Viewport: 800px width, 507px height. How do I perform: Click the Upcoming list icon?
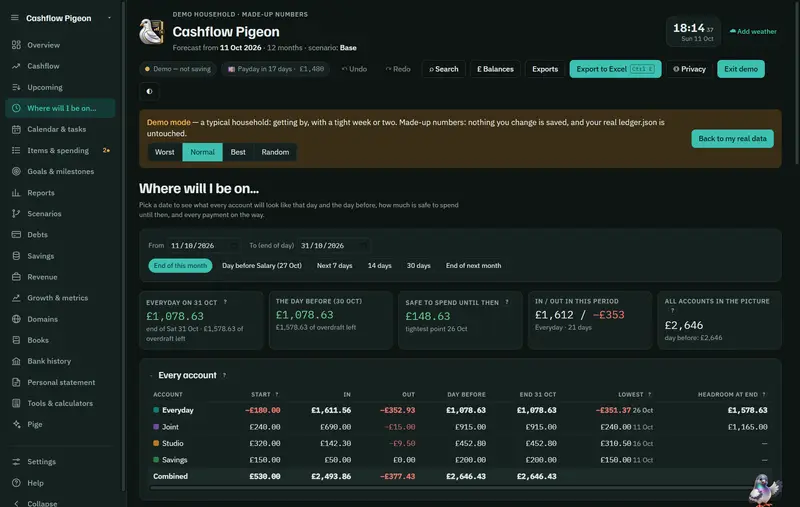16,87
